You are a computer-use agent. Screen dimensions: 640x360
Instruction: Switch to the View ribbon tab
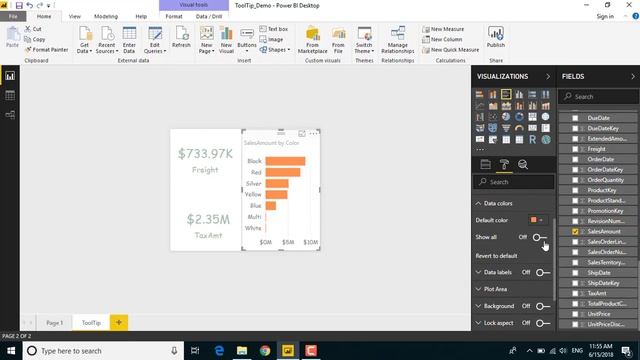[75, 16]
